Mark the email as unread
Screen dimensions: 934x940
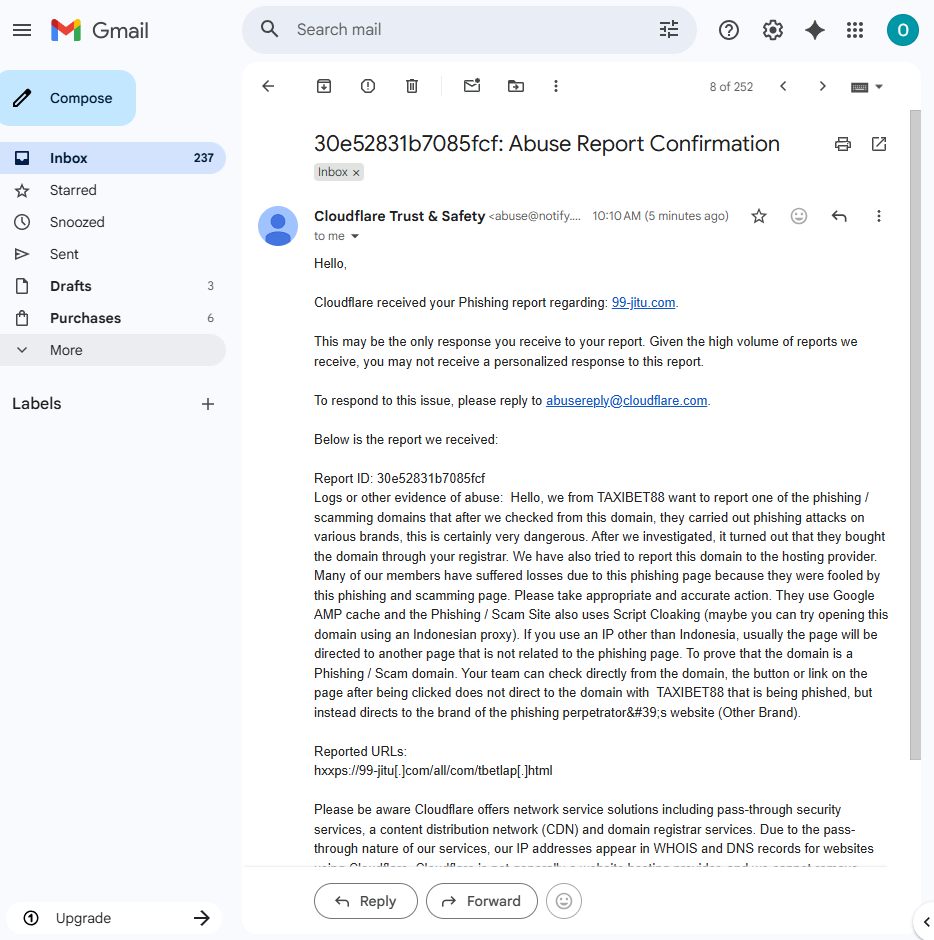(472, 86)
